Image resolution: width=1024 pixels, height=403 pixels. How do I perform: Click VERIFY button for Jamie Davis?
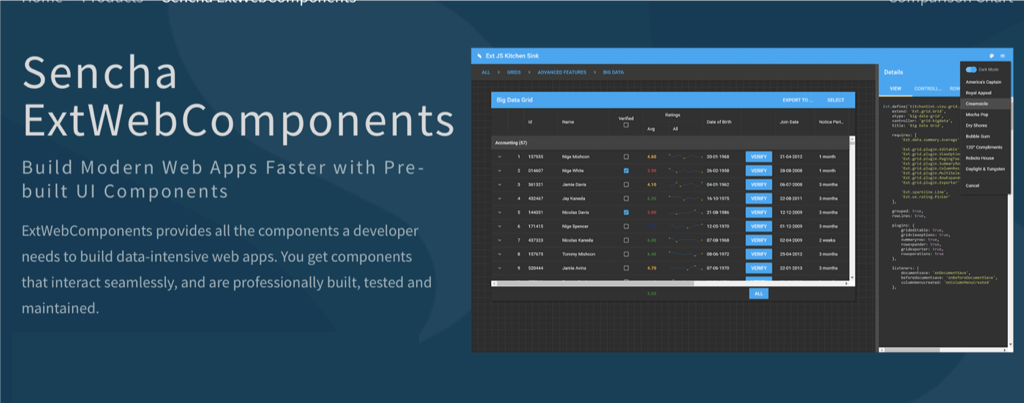click(x=758, y=185)
